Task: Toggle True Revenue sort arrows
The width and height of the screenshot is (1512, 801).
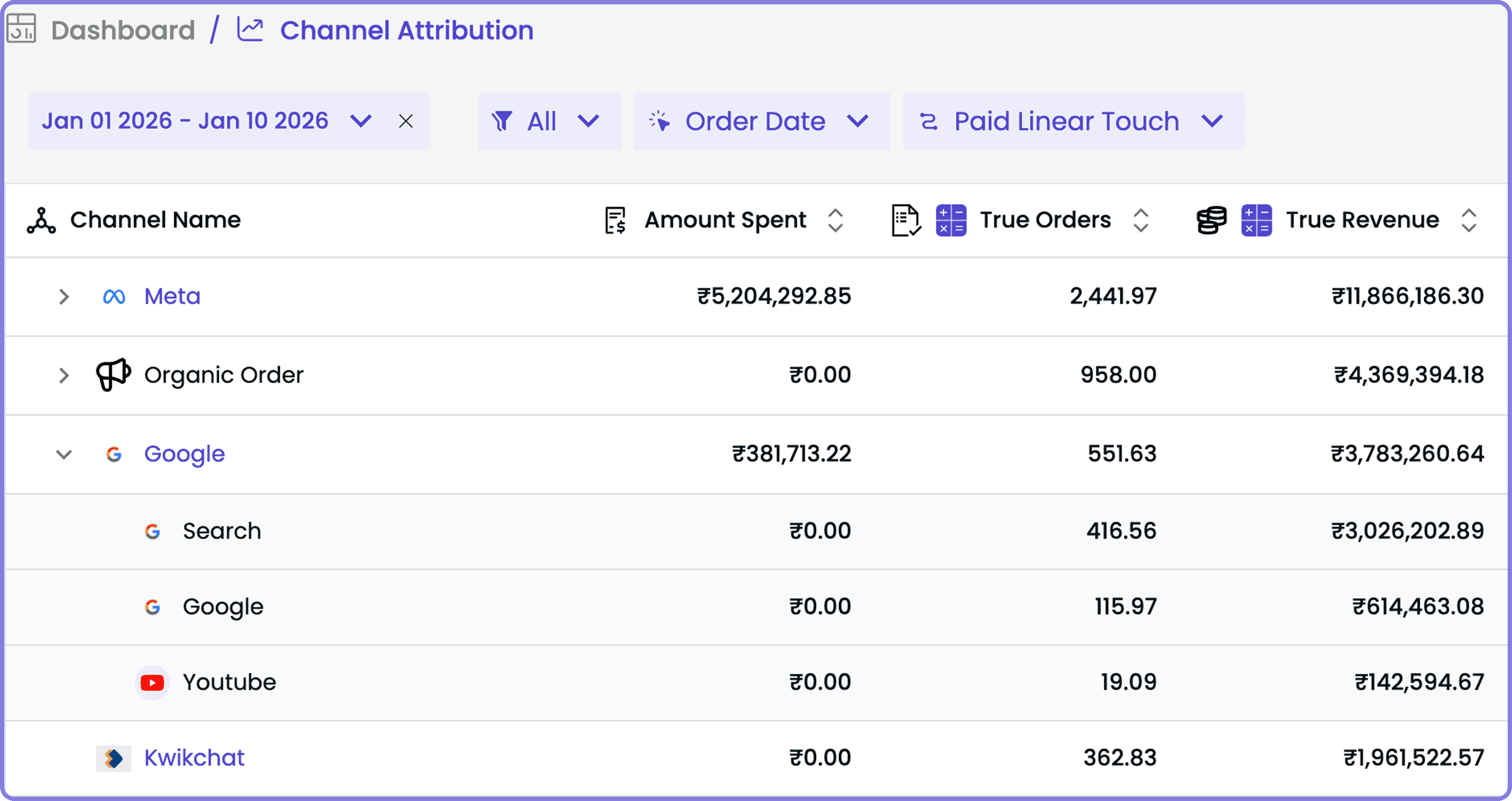Action: pyautogui.click(x=1469, y=220)
